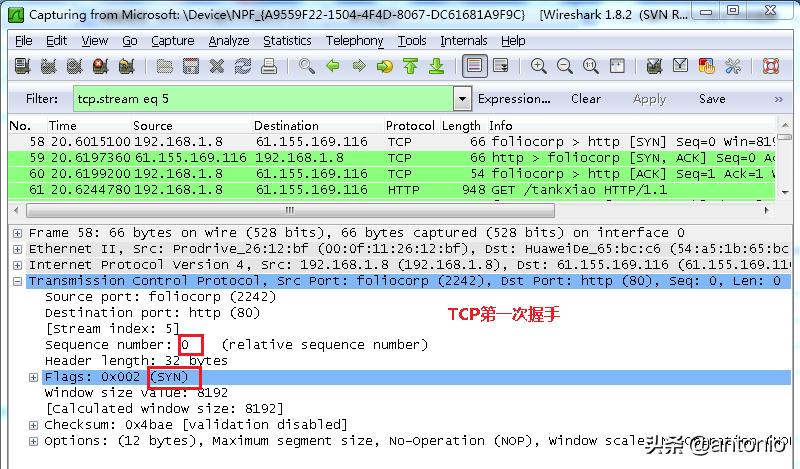
Task: Restart the running capture icon
Action: pos(127,66)
